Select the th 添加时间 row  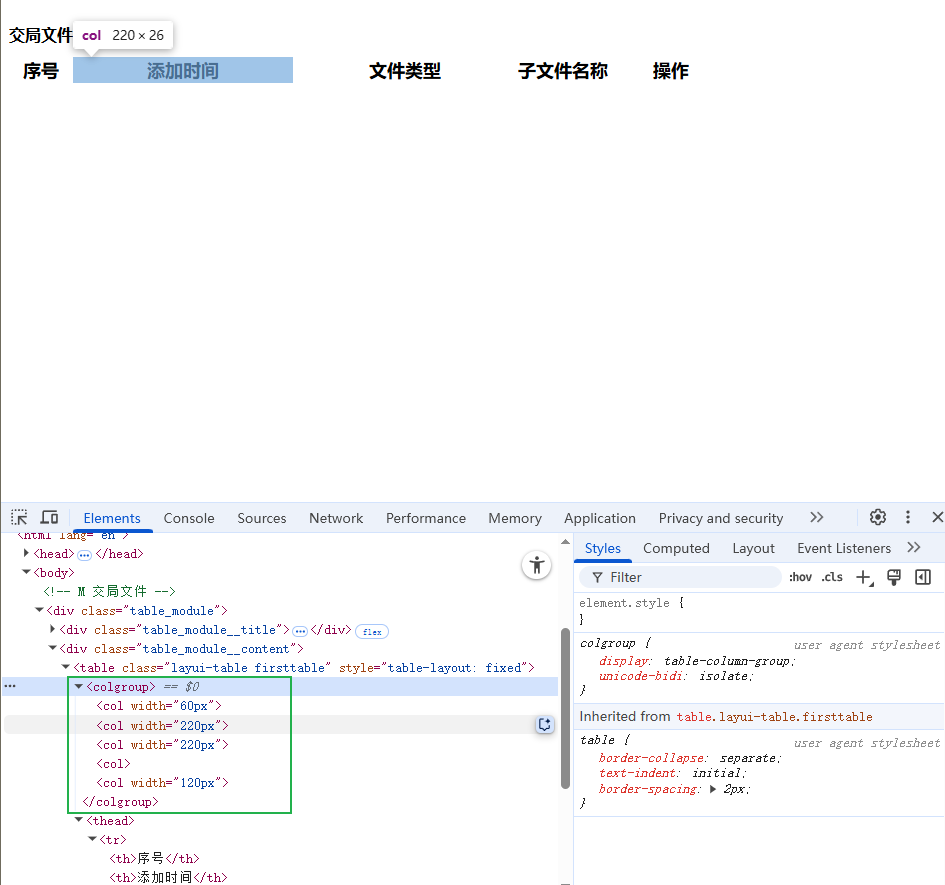pyautogui.click(x=168, y=877)
